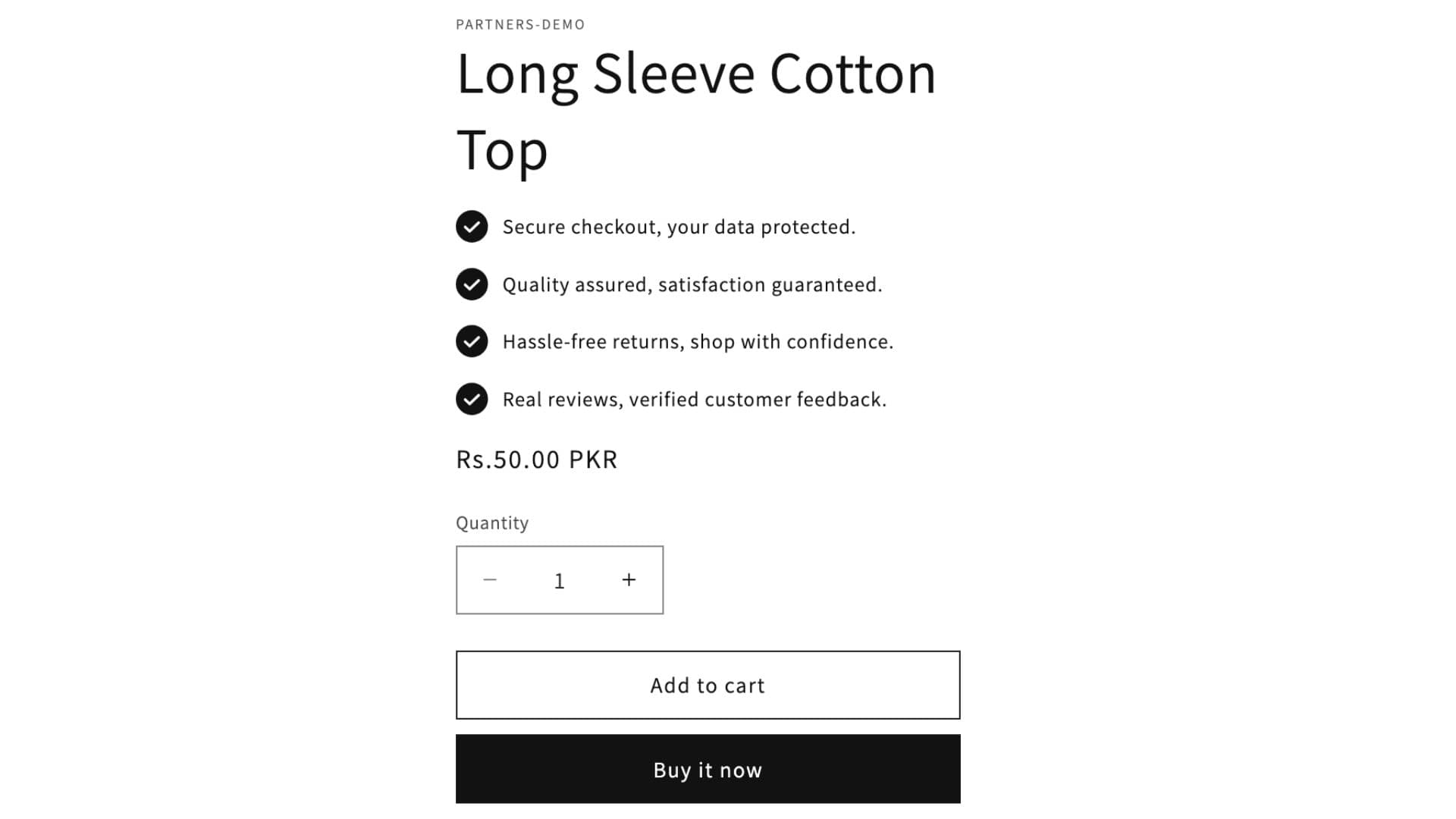Click the minus sign in quantity selector
This screenshot has width=1456, height=819.
click(x=491, y=579)
